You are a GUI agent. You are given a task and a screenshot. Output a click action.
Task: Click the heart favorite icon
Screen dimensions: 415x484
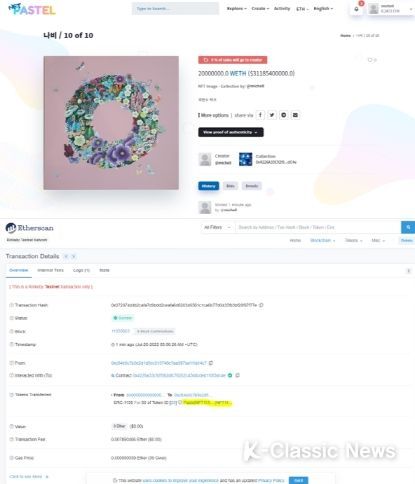pos(370,60)
